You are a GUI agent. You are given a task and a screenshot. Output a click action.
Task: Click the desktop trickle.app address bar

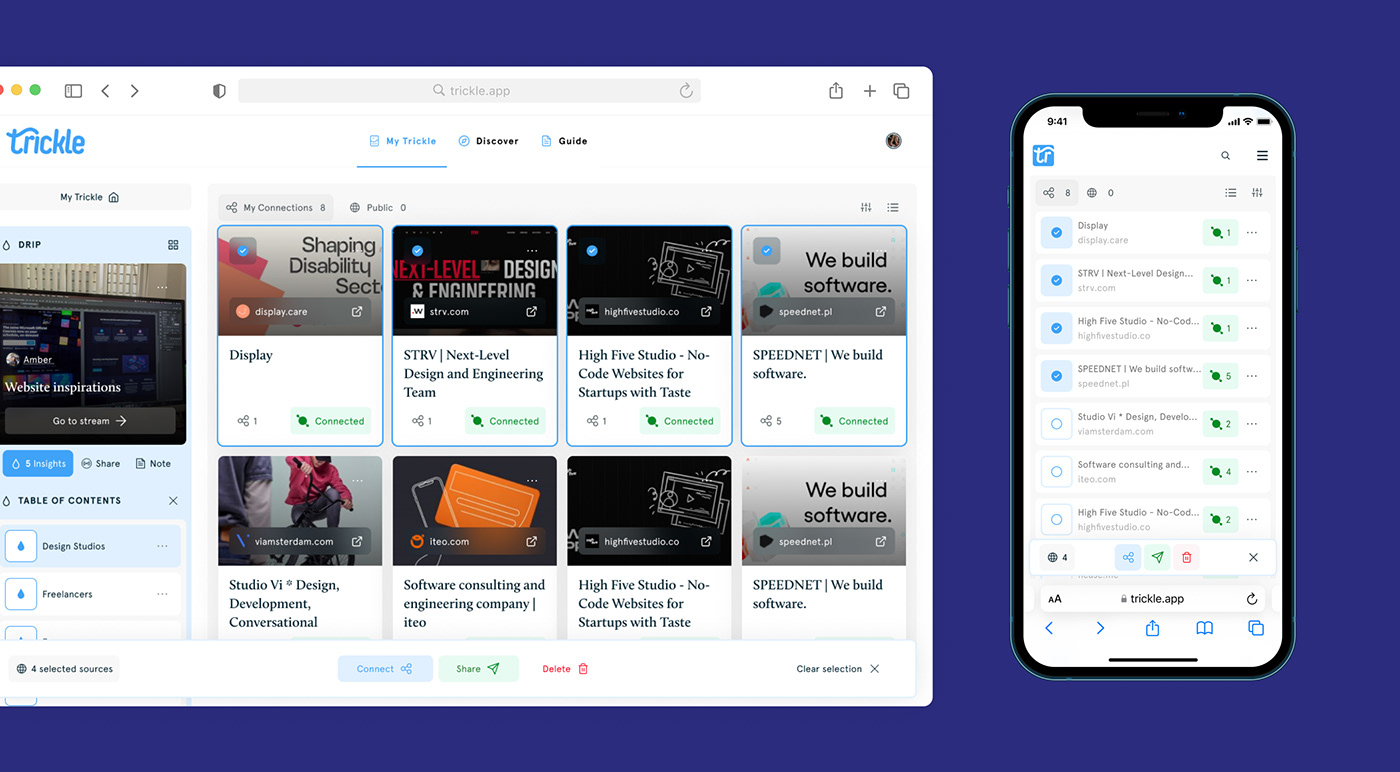point(469,91)
